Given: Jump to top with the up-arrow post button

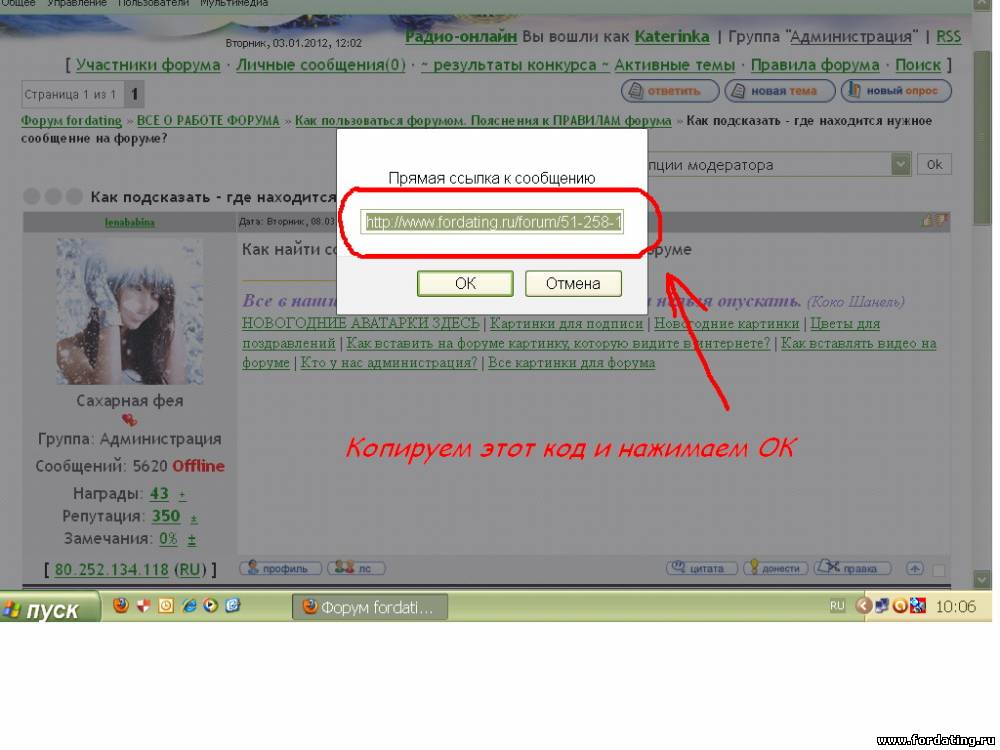Looking at the screenshot, I should point(915,568).
